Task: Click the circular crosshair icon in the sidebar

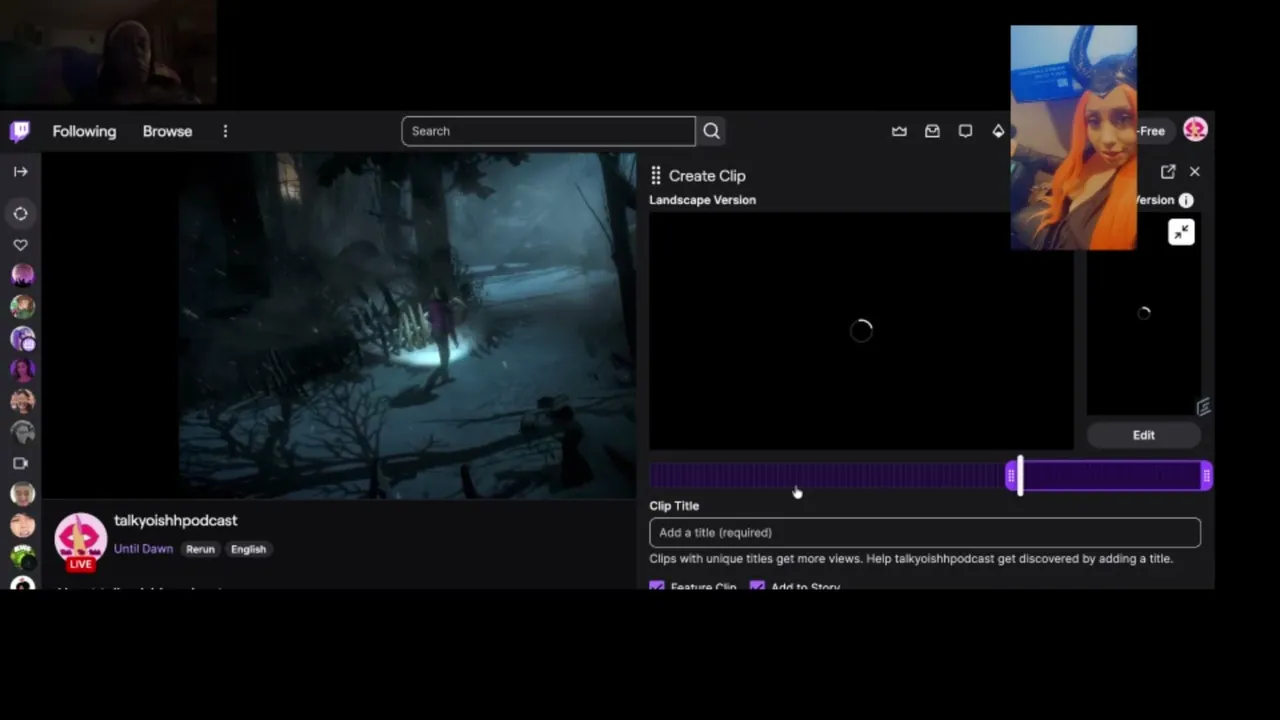Action: tap(20, 213)
